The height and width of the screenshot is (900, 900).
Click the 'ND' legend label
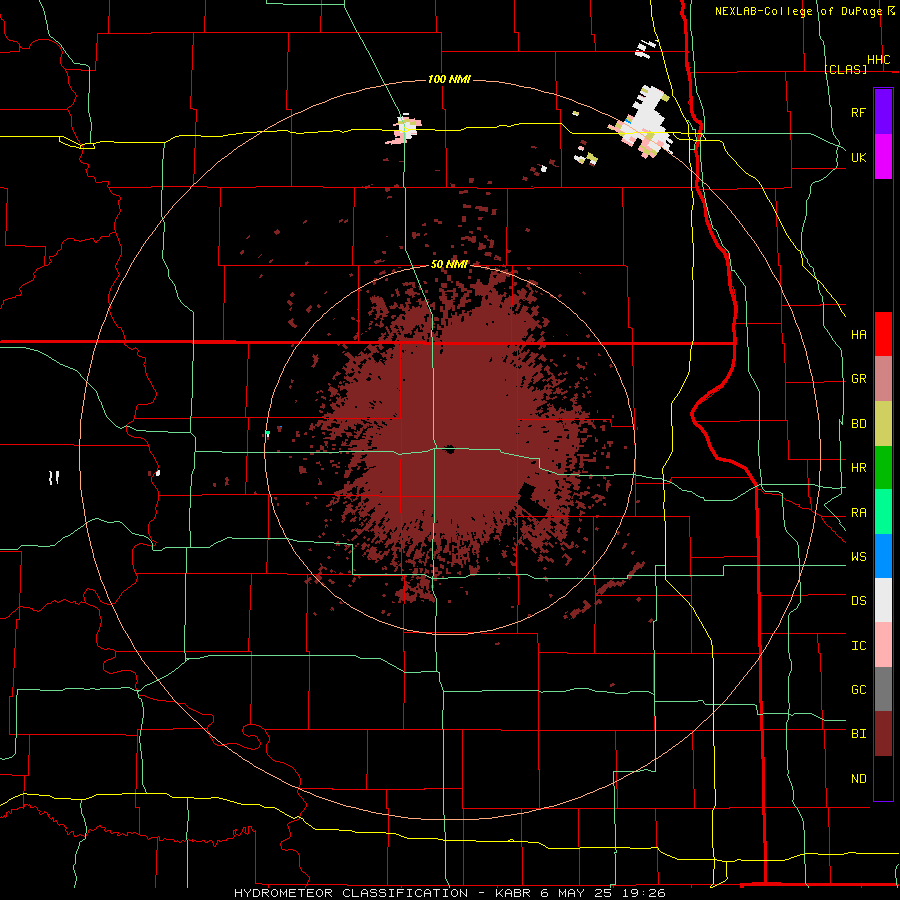tap(858, 779)
